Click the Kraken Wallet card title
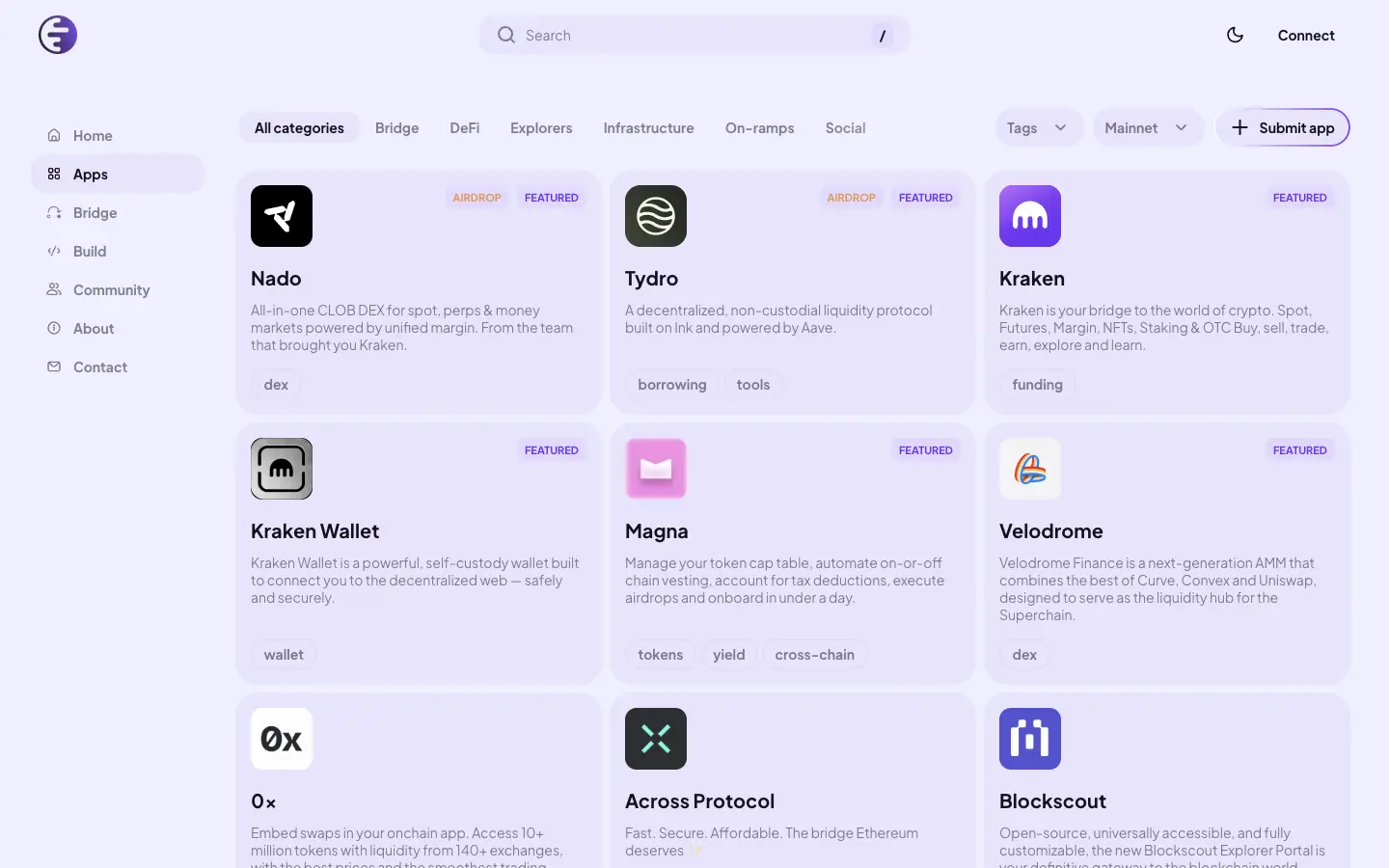 [x=314, y=531]
